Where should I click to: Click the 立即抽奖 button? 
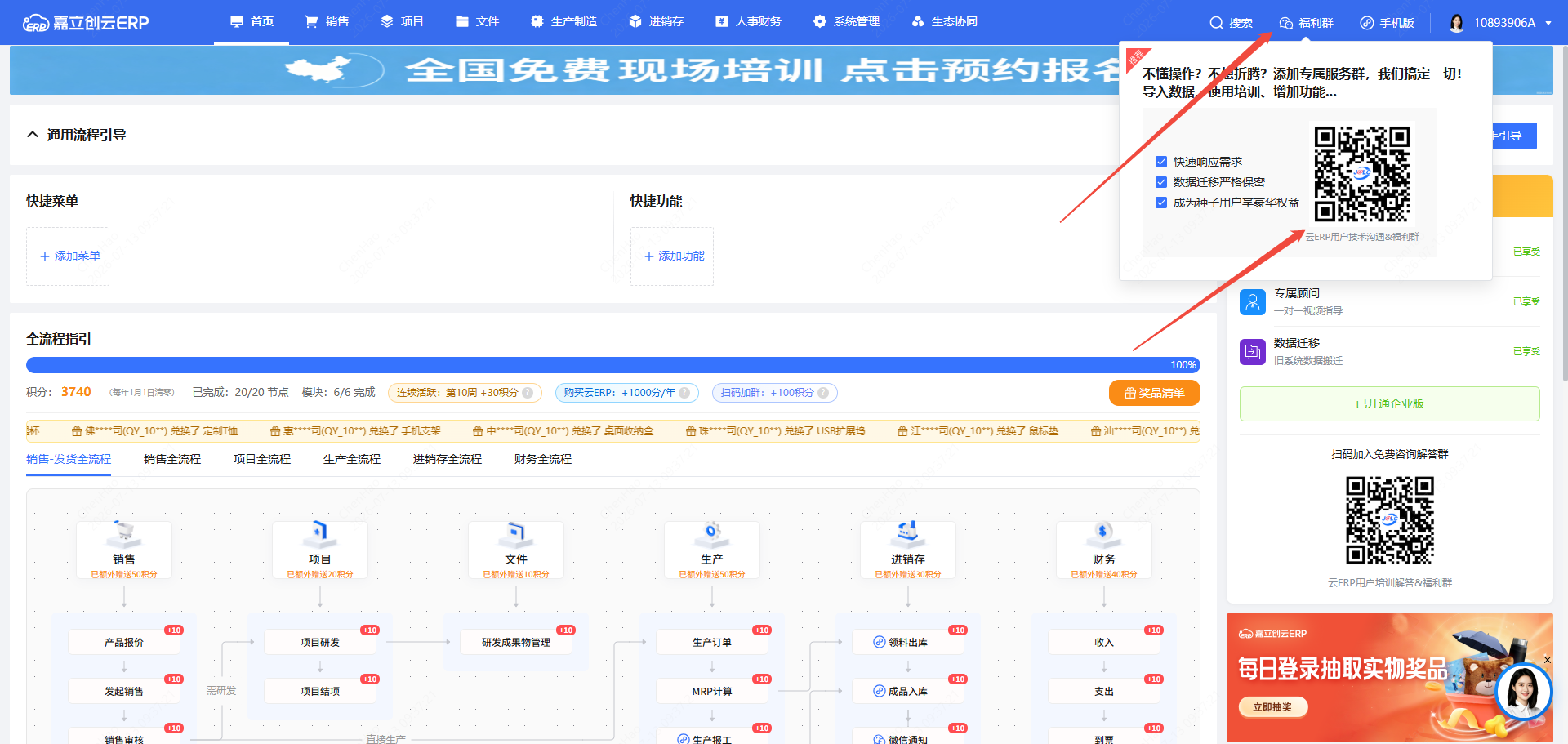1272,707
